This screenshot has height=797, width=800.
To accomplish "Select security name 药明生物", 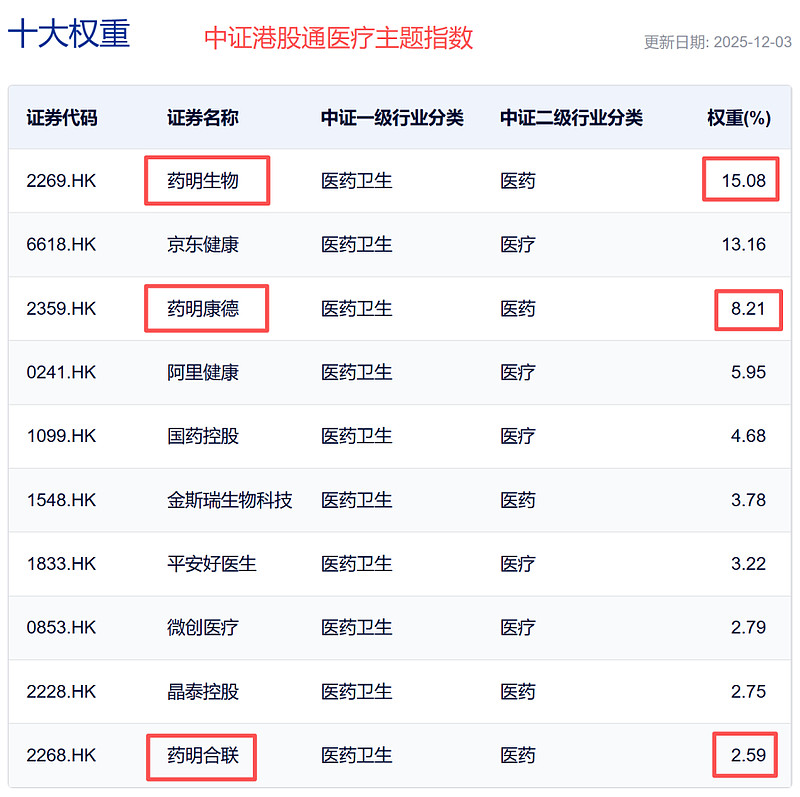I will tap(203, 181).
